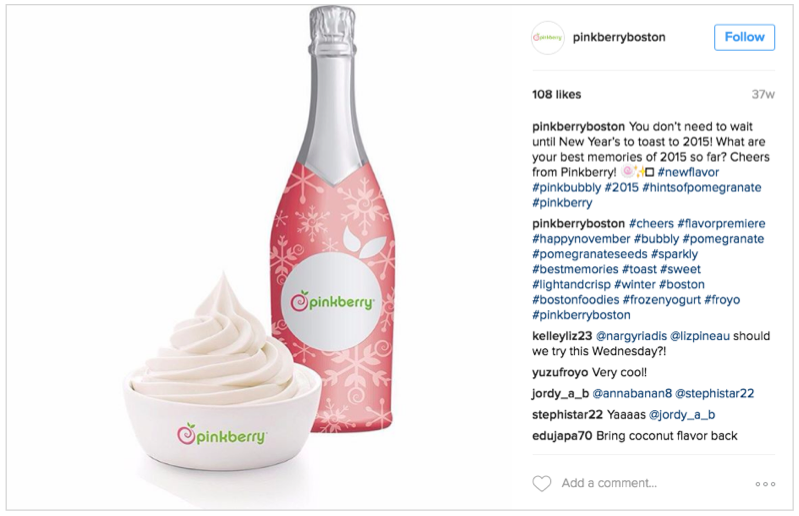Click the 37w post timestamp

point(763,94)
